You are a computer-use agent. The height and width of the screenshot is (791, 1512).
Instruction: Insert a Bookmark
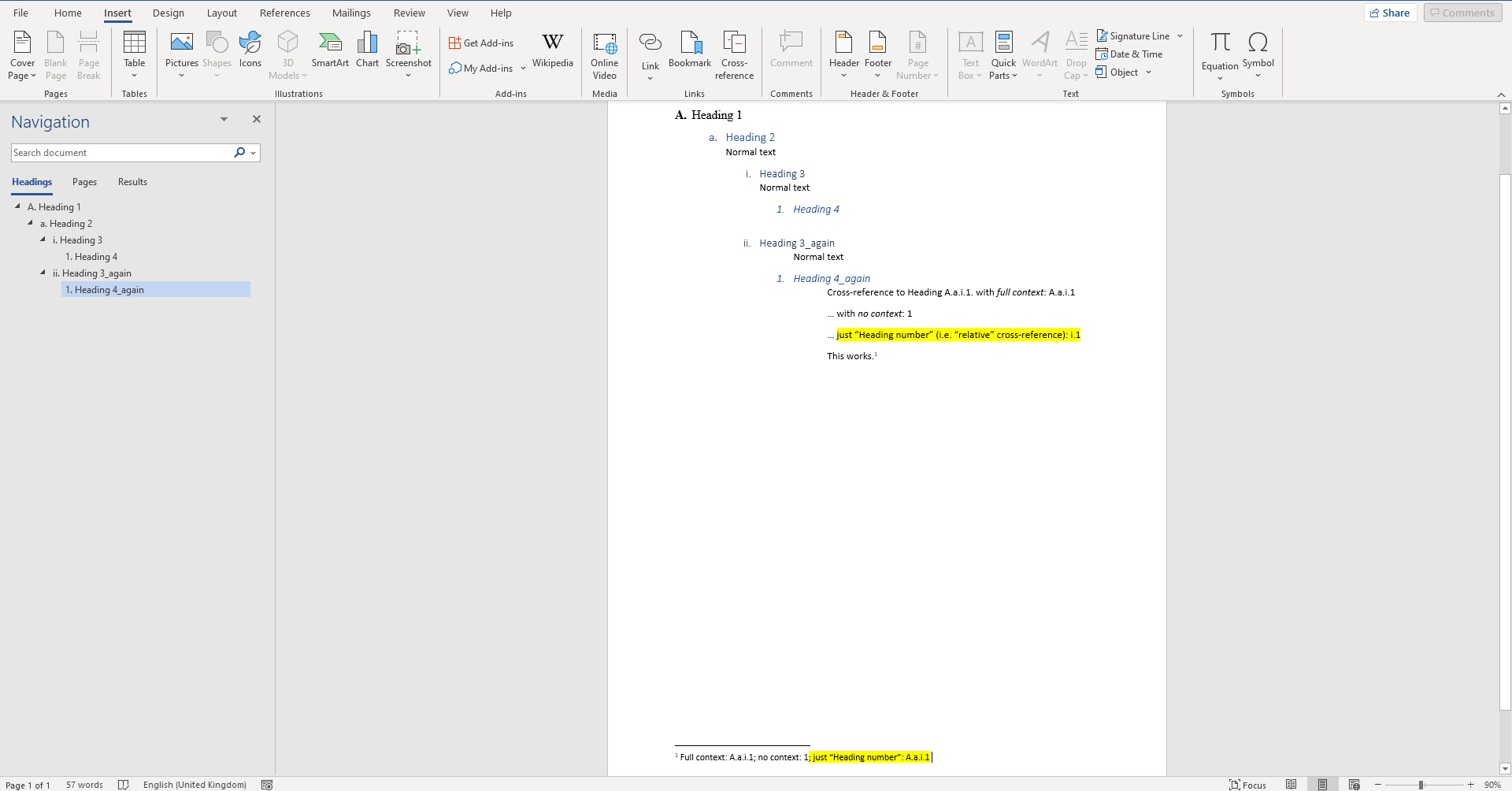tap(690, 50)
